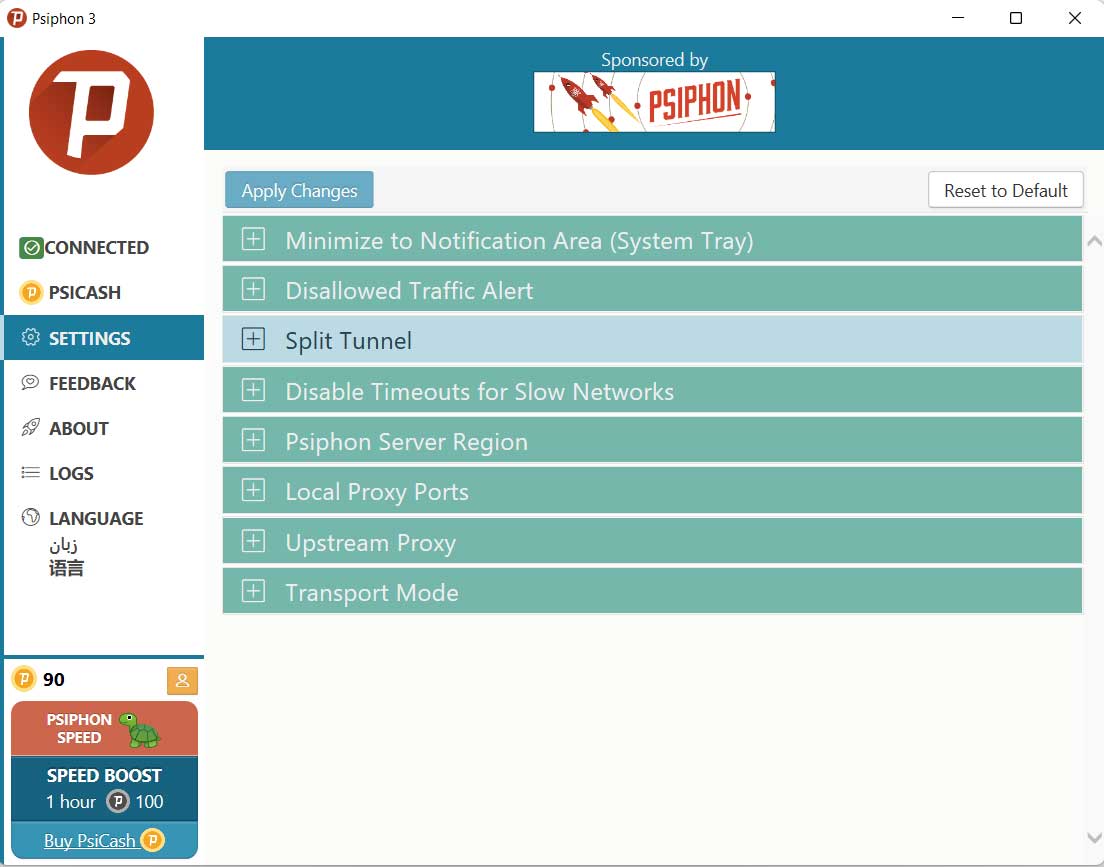Viewport: 1104px width, 867px height.
Task: Expand Disallowed Traffic Alert settings
Action: coord(253,289)
